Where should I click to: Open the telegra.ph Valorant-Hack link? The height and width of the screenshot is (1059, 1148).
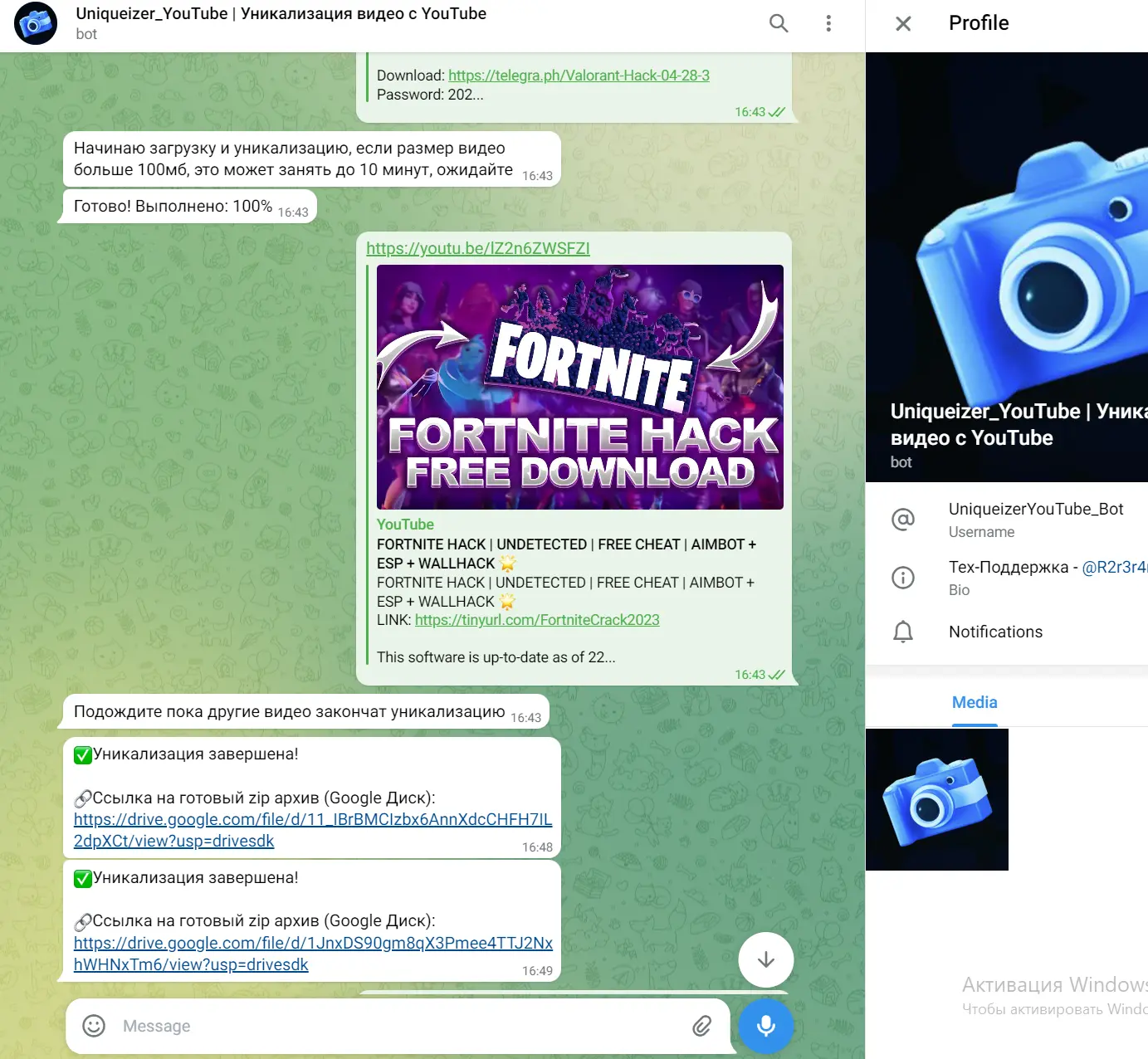[x=579, y=76]
